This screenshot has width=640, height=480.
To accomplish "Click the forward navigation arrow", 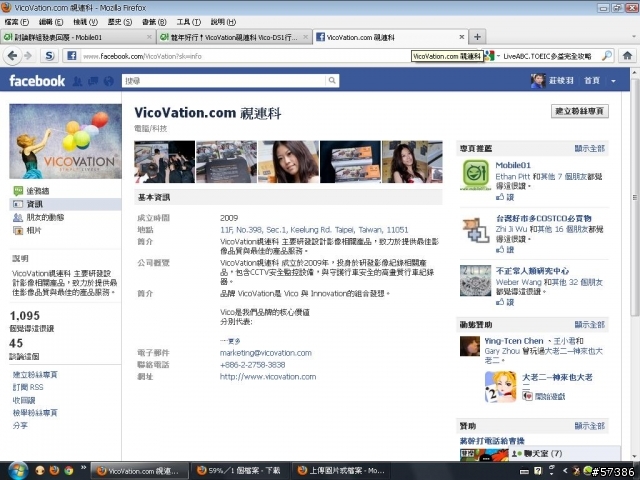I will pyautogui.click(x=28, y=56).
